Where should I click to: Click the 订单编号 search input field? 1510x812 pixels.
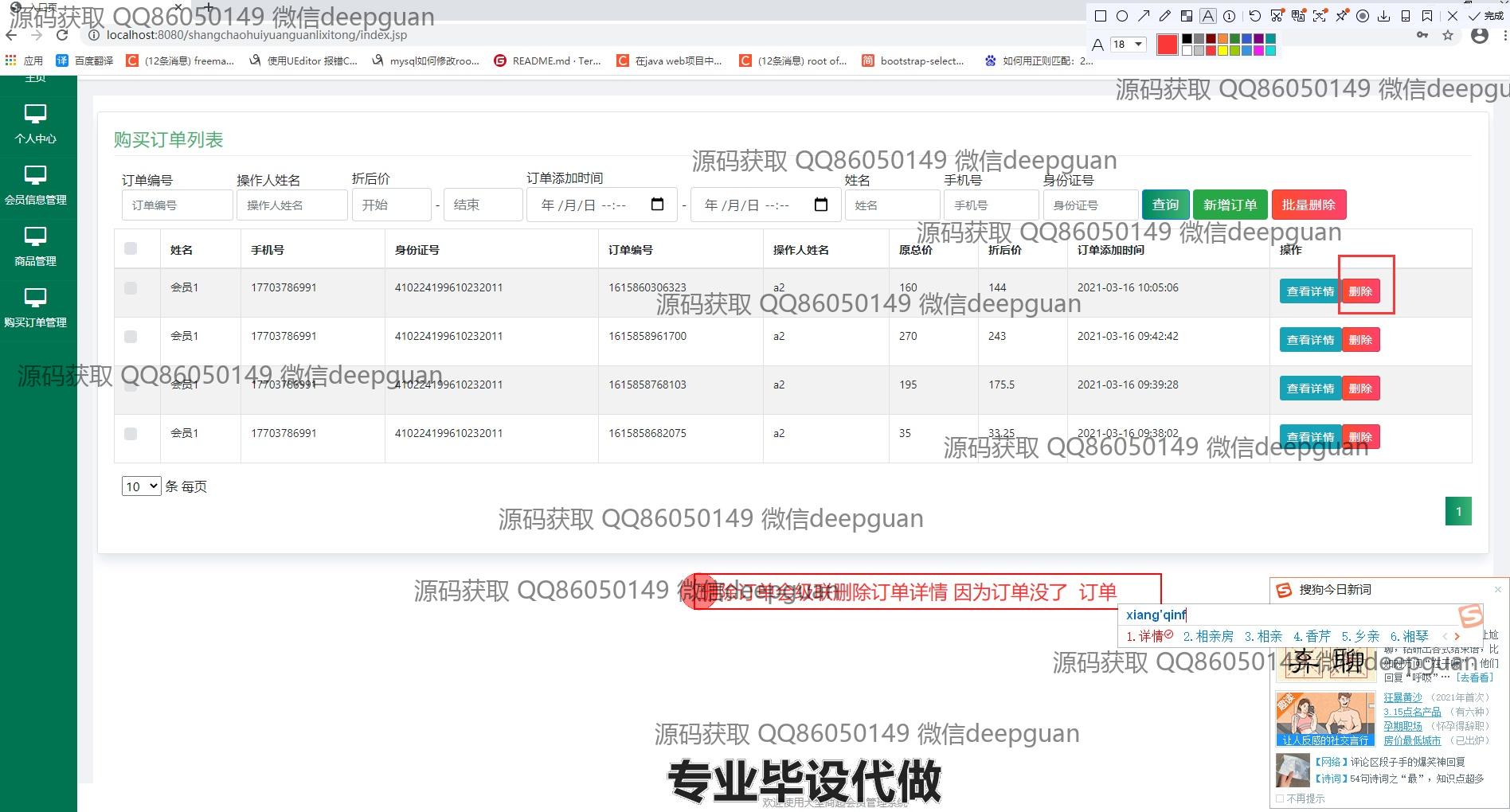click(x=177, y=205)
